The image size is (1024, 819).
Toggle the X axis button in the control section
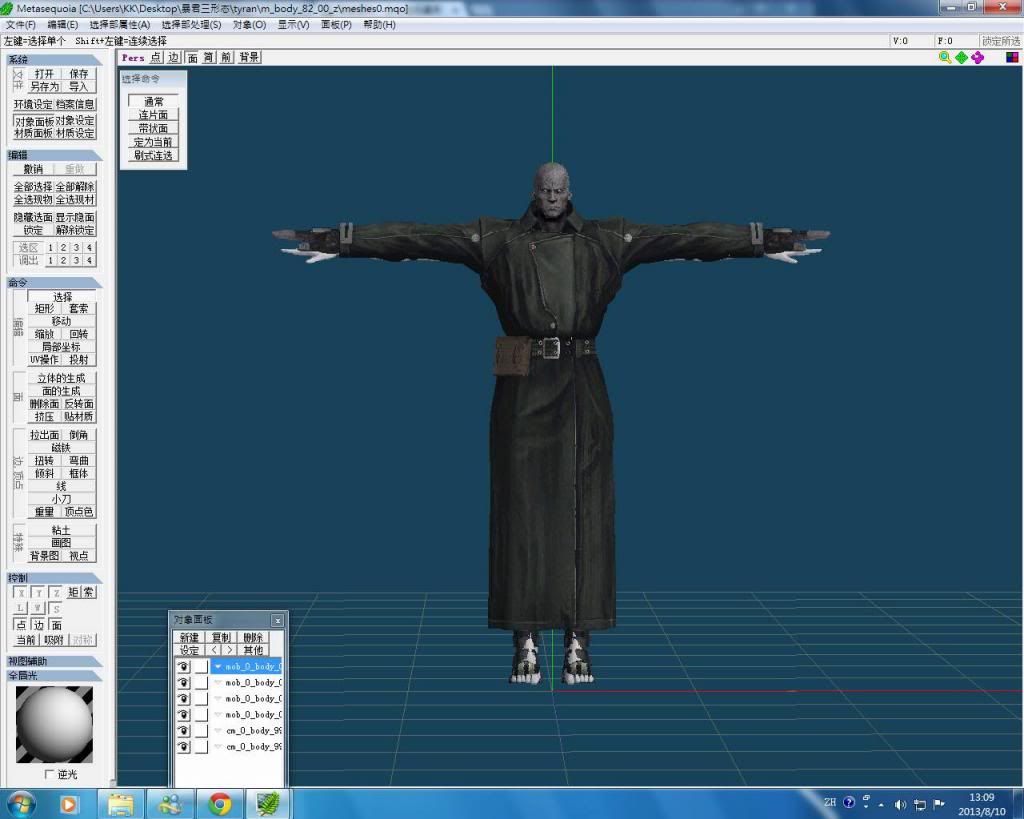21,592
